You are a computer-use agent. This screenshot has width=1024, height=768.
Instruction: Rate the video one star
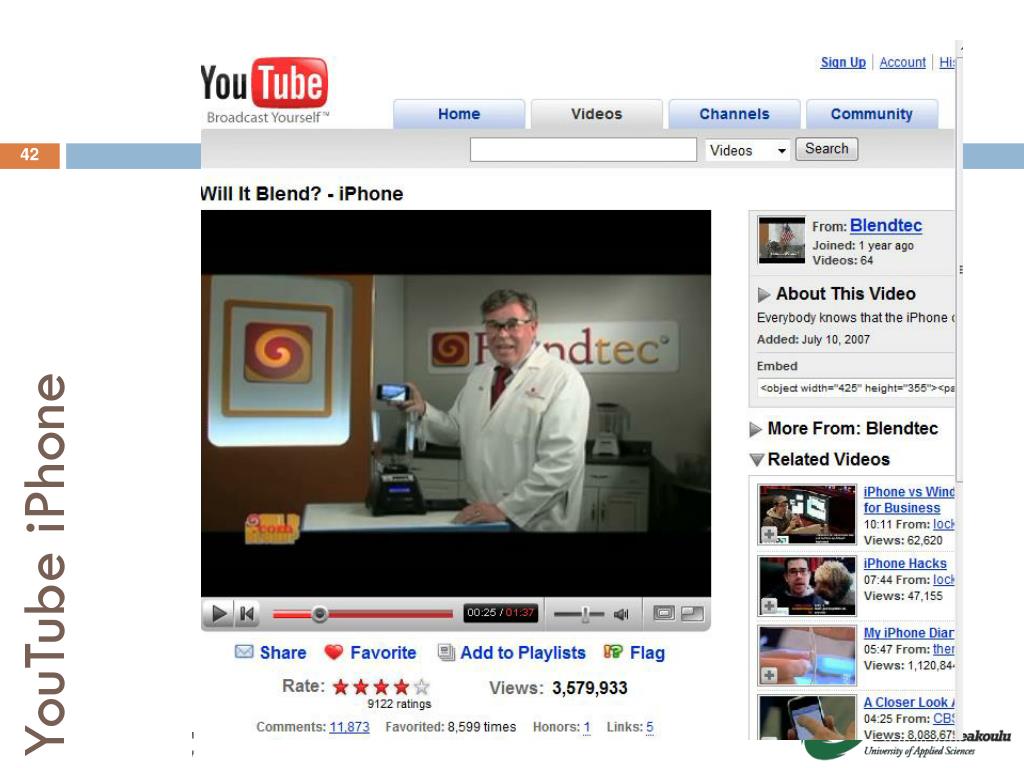pyautogui.click(x=340, y=687)
